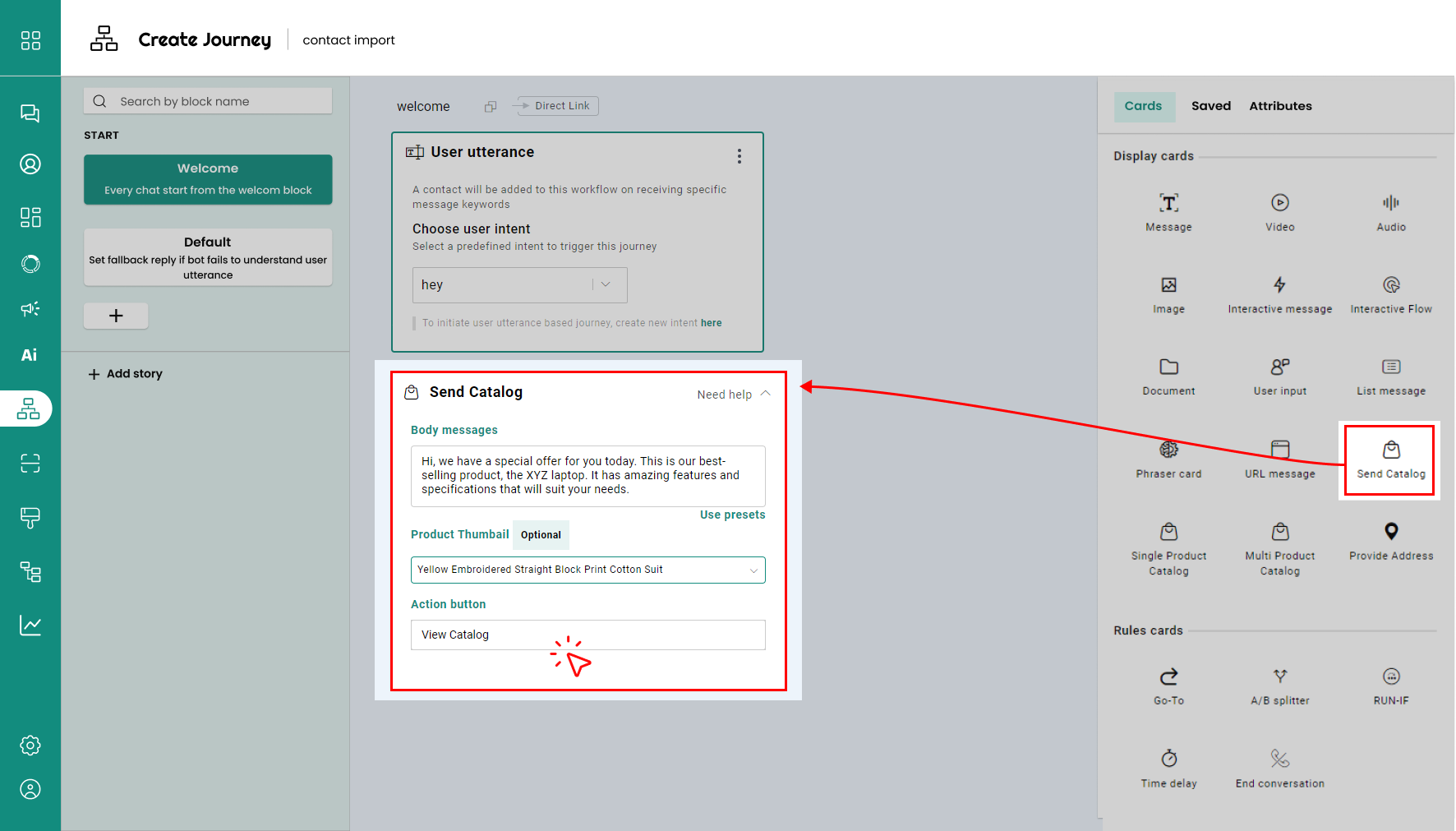Open User utterance three-dot menu

pyautogui.click(x=740, y=156)
